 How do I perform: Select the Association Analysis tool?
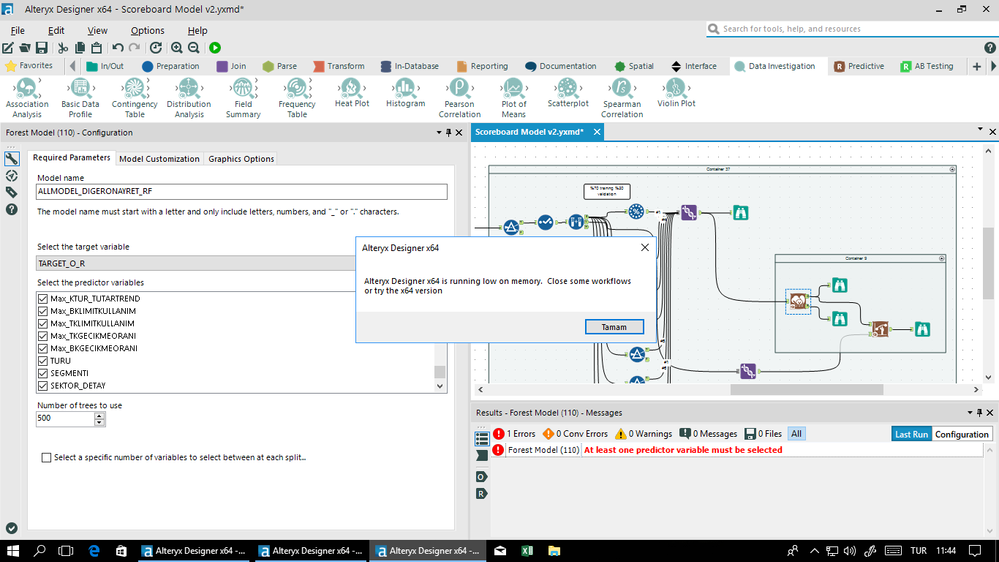tap(27, 98)
